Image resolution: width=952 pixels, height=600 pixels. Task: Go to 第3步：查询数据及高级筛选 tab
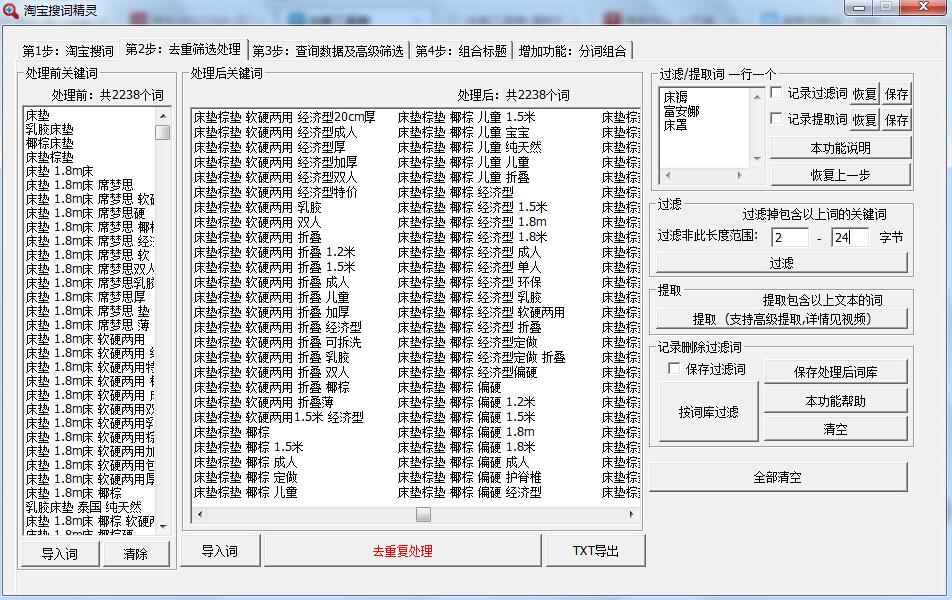click(x=328, y=50)
